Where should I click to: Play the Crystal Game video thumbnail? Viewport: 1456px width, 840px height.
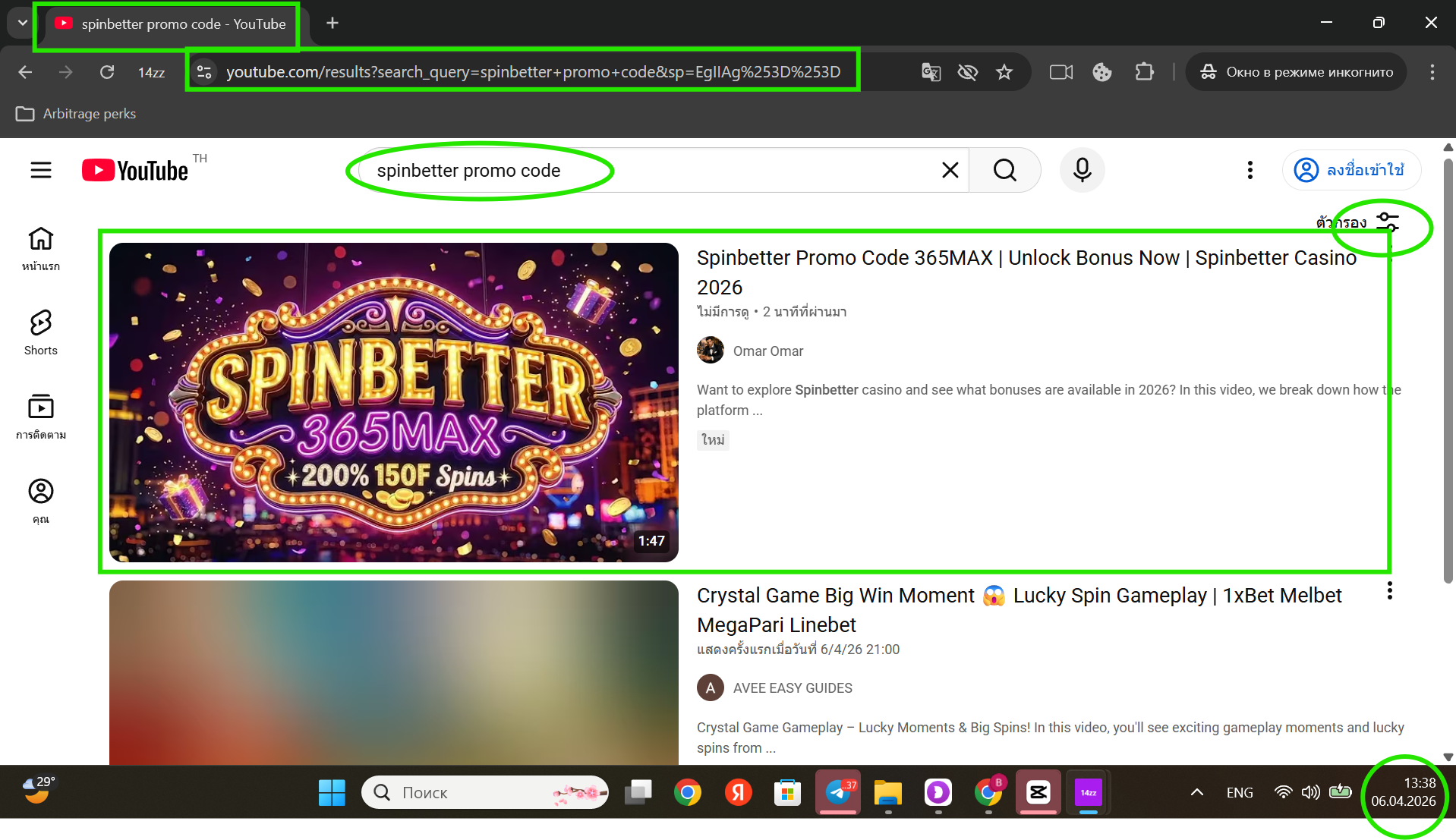pyautogui.click(x=393, y=672)
